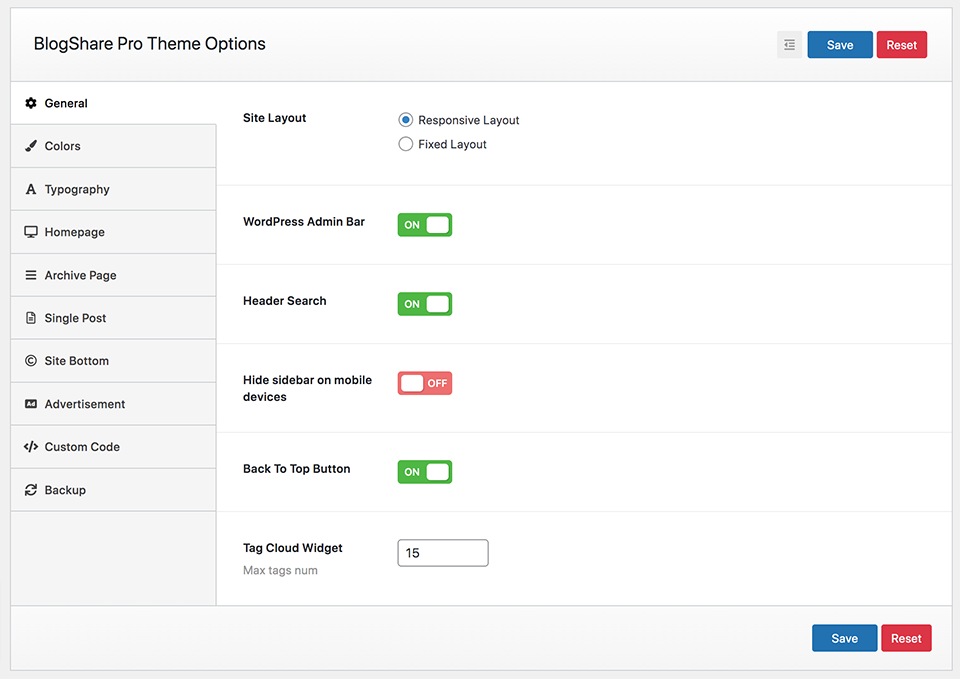Click the top Save button
This screenshot has height=679, width=960.
839,45
